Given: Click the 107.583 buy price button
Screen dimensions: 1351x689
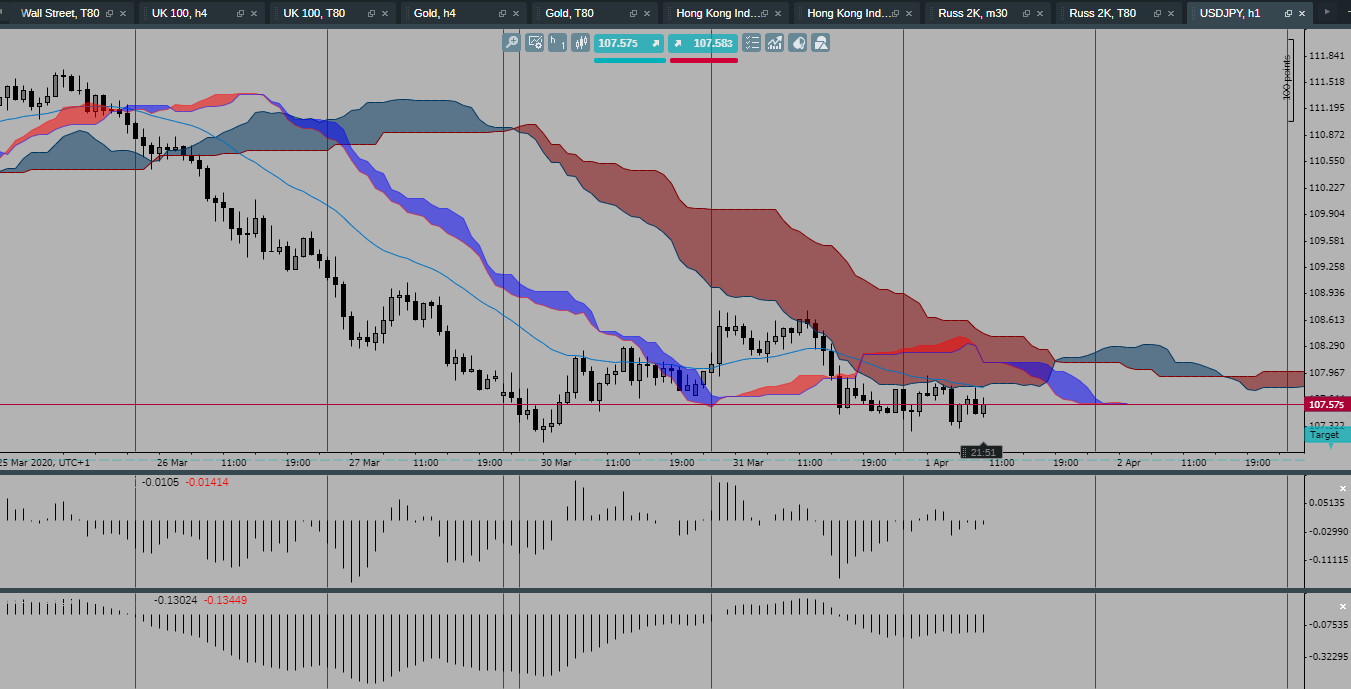Looking at the screenshot, I should [703, 43].
